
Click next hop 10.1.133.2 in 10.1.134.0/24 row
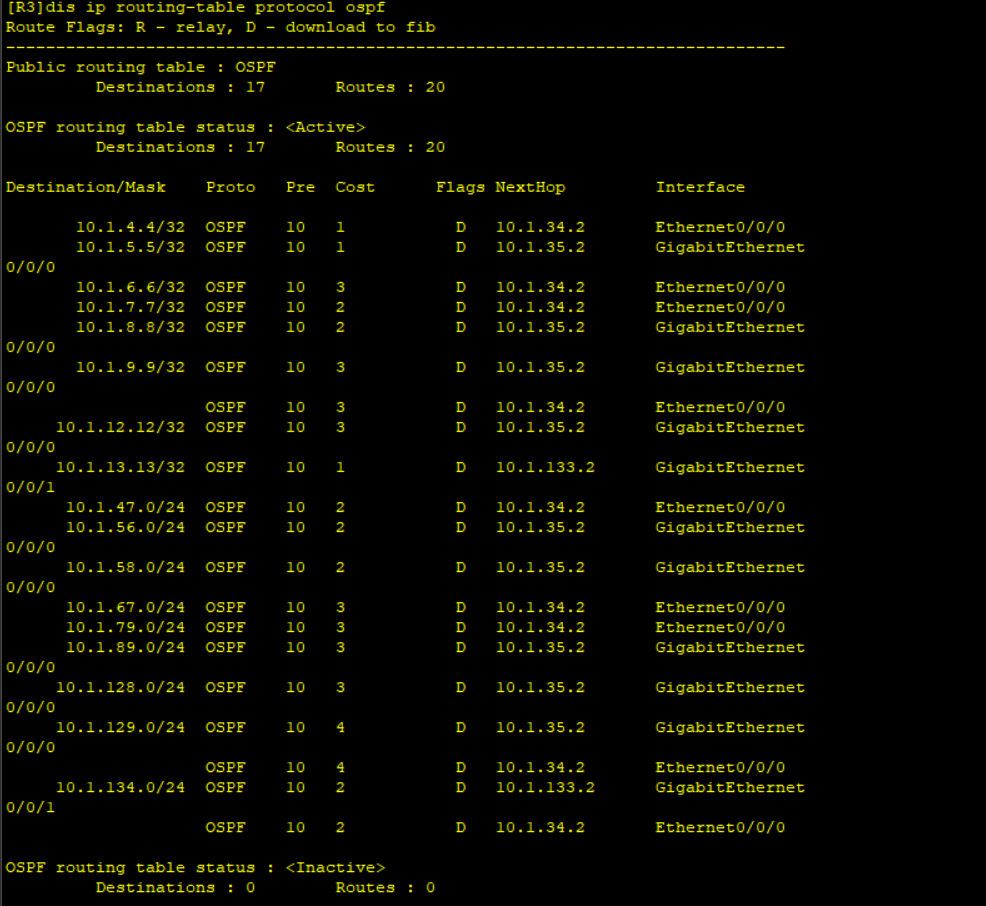tap(545, 788)
